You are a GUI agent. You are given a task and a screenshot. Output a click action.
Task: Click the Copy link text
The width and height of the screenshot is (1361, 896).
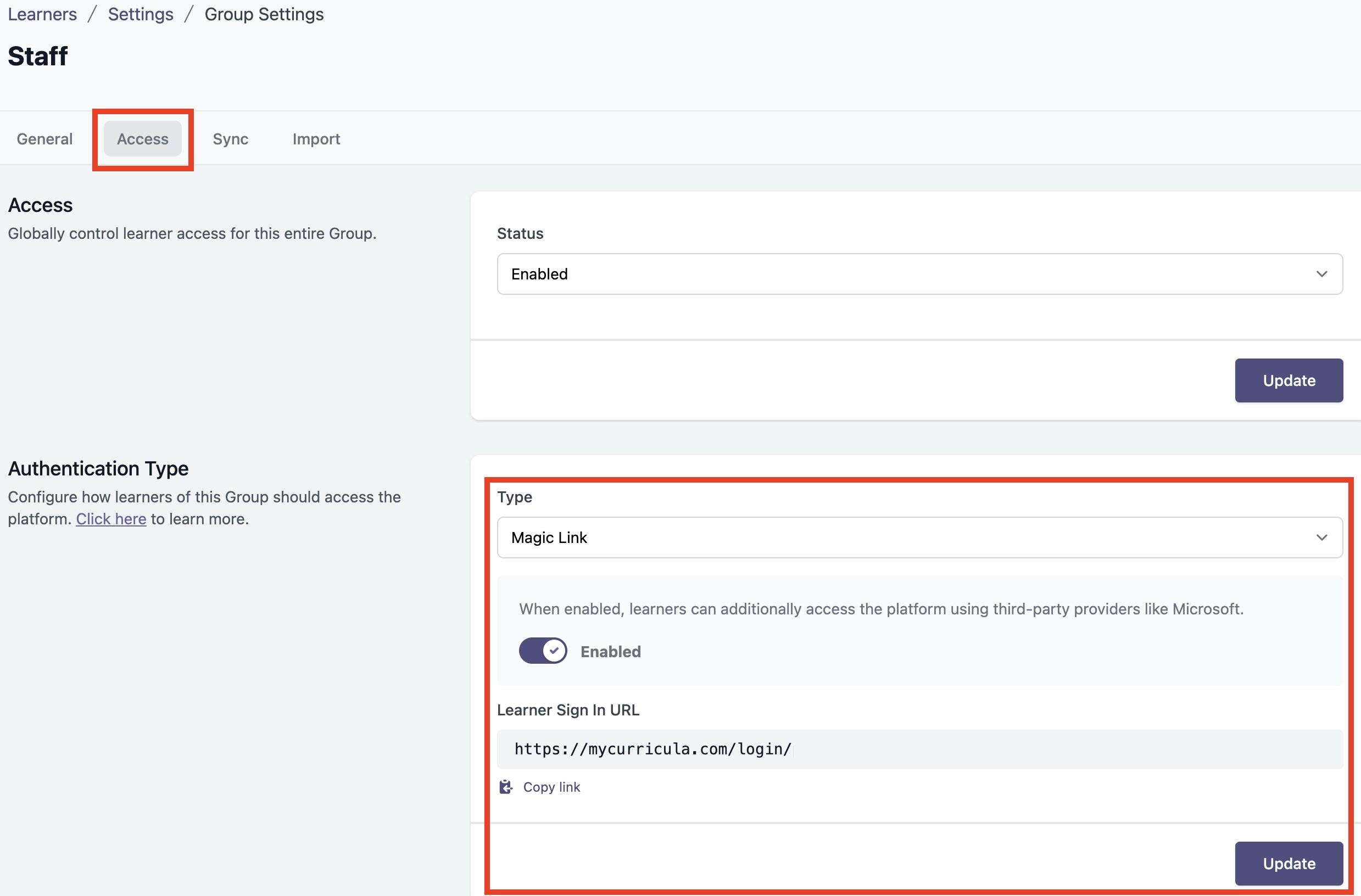551,787
